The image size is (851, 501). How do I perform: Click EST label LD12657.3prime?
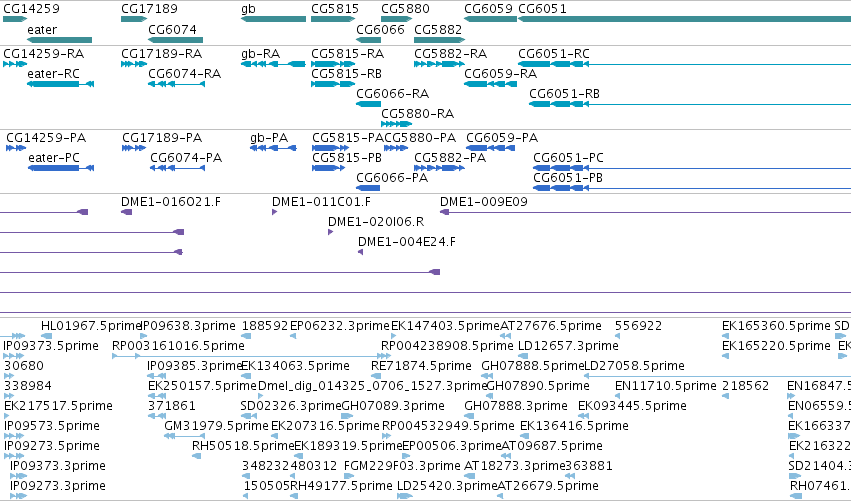coord(568,346)
